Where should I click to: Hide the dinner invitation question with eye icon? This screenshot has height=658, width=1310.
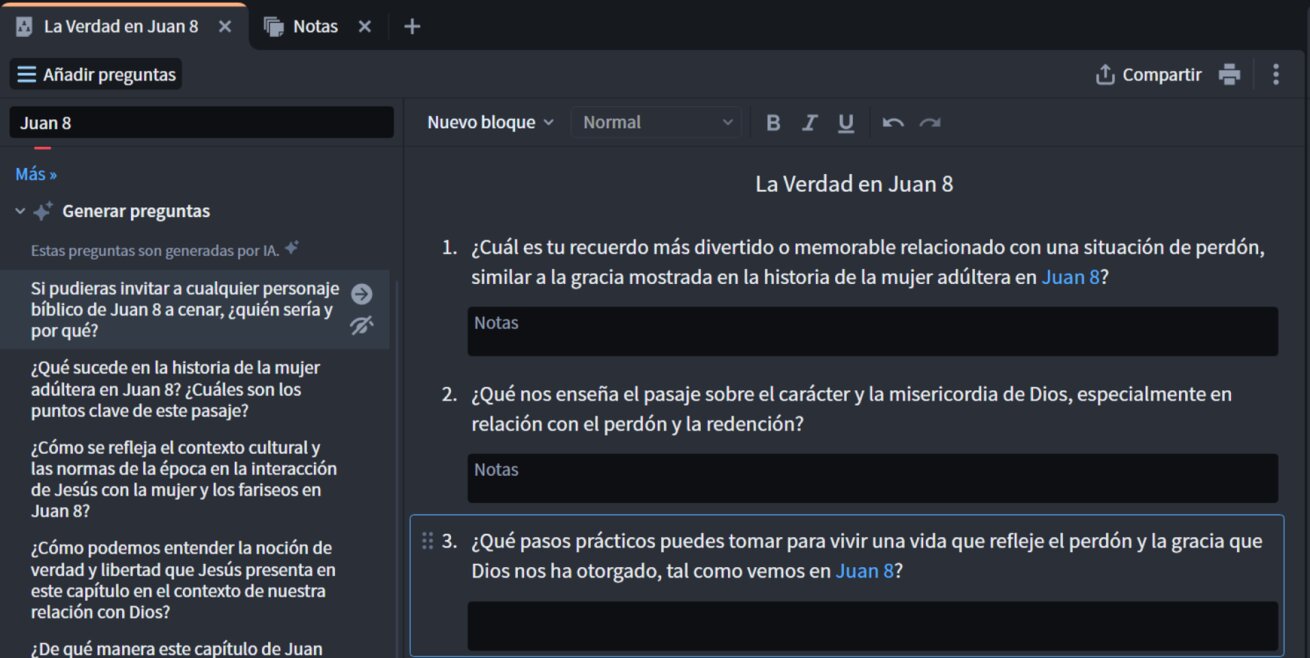point(362,325)
